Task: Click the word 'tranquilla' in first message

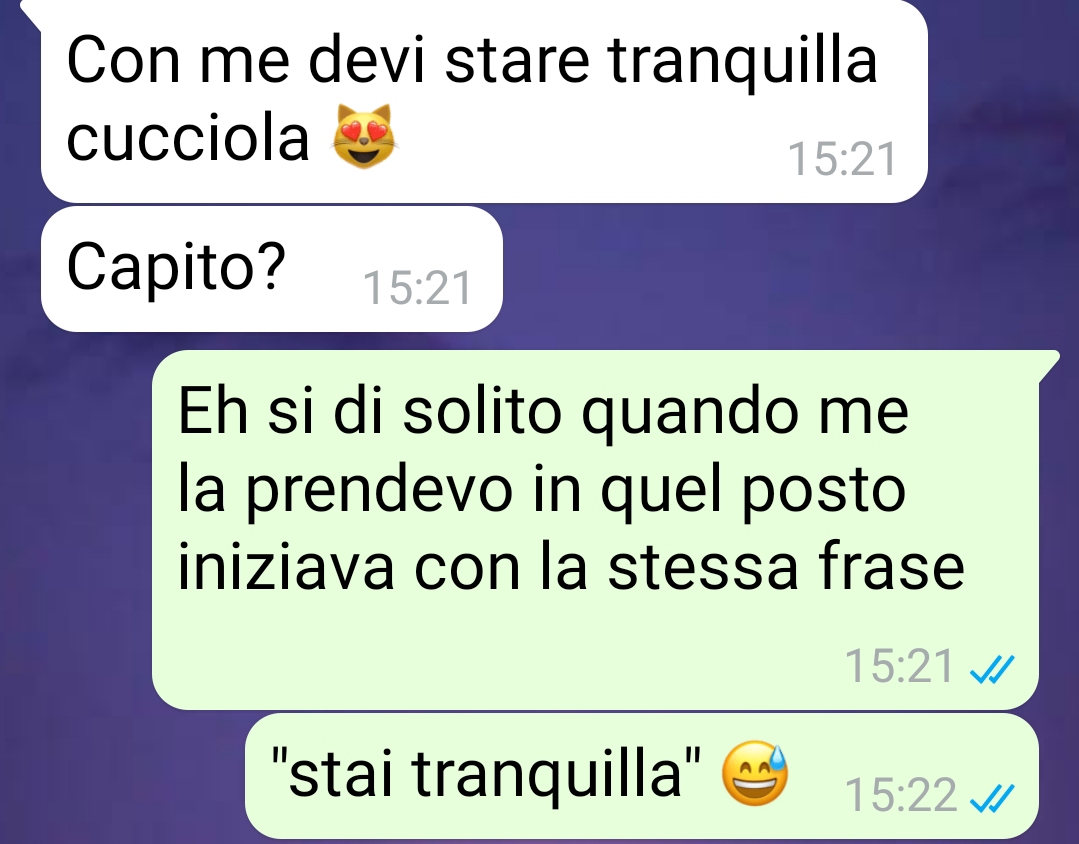Action: tap(743, 61)
